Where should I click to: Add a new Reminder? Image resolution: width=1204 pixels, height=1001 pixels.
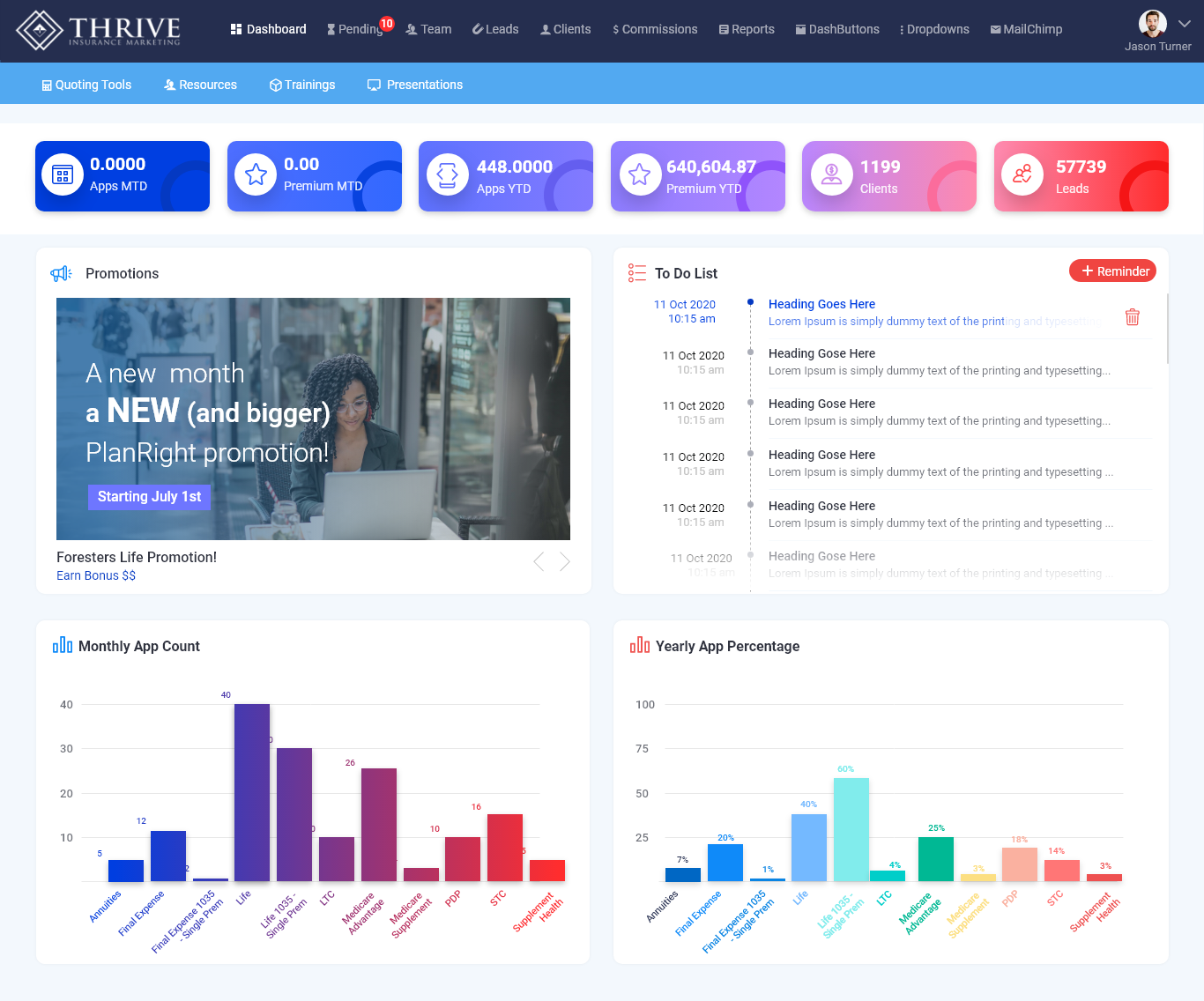coord(1112,271)
